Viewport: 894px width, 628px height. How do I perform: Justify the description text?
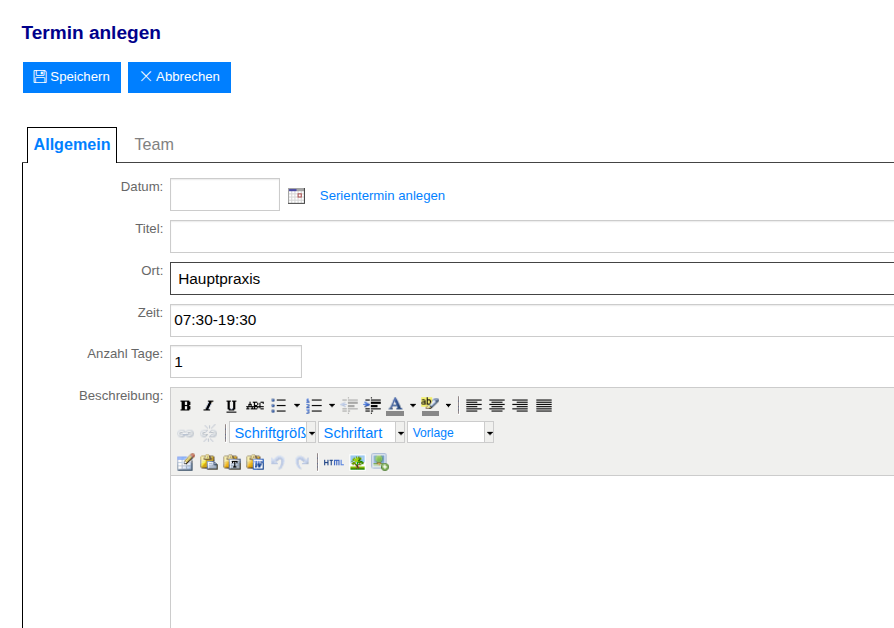coord(544,405)
